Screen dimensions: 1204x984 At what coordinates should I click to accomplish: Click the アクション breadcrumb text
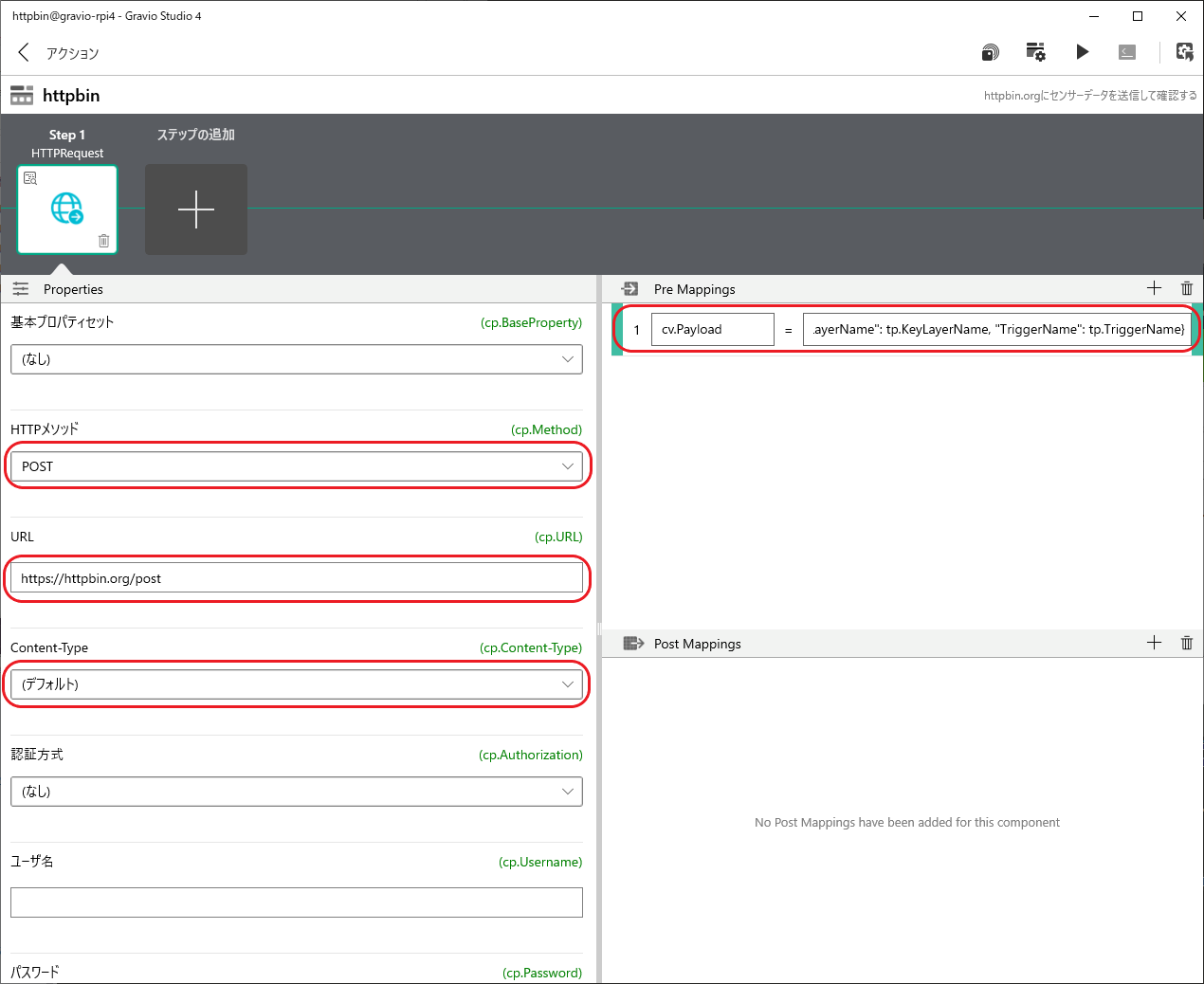[x=73, y=53]
